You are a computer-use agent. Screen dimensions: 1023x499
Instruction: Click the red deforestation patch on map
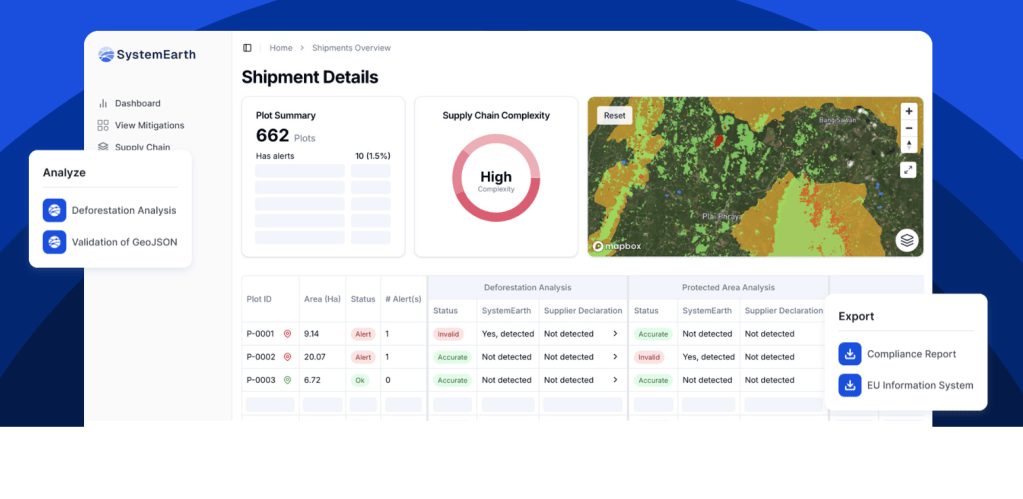[718, 140]
